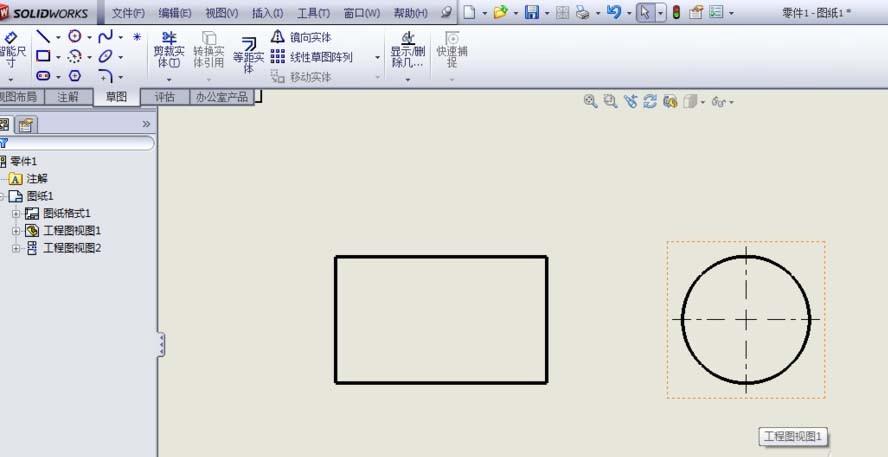Screen dimensions: 888x457
Task: Expand the 工程图视图2 tree node
Action: coord(16,248)
